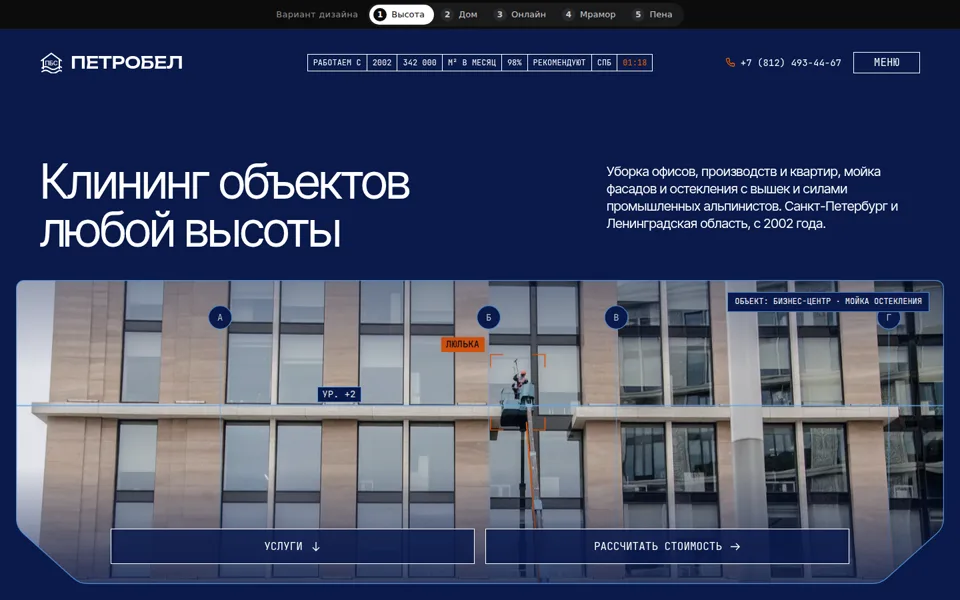Click the УСЛУГИ button
The image size is (960, 600).
pos(293,546)
